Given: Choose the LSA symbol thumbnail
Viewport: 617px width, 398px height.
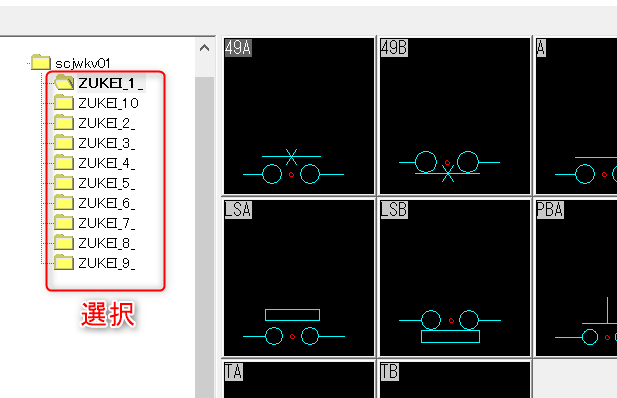Looking at the screenshot, I should point(299,278).
